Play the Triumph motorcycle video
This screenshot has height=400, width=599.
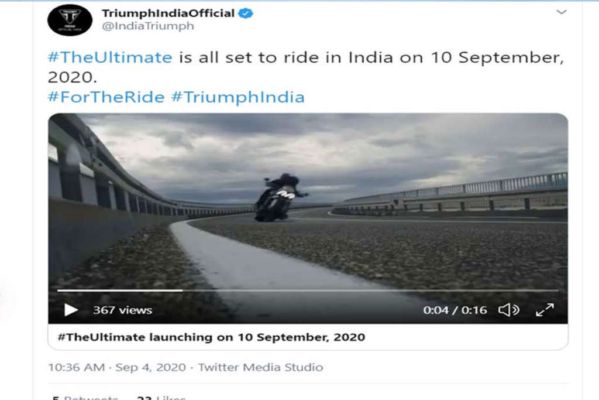pyautogui.click(x=71, y=310)
